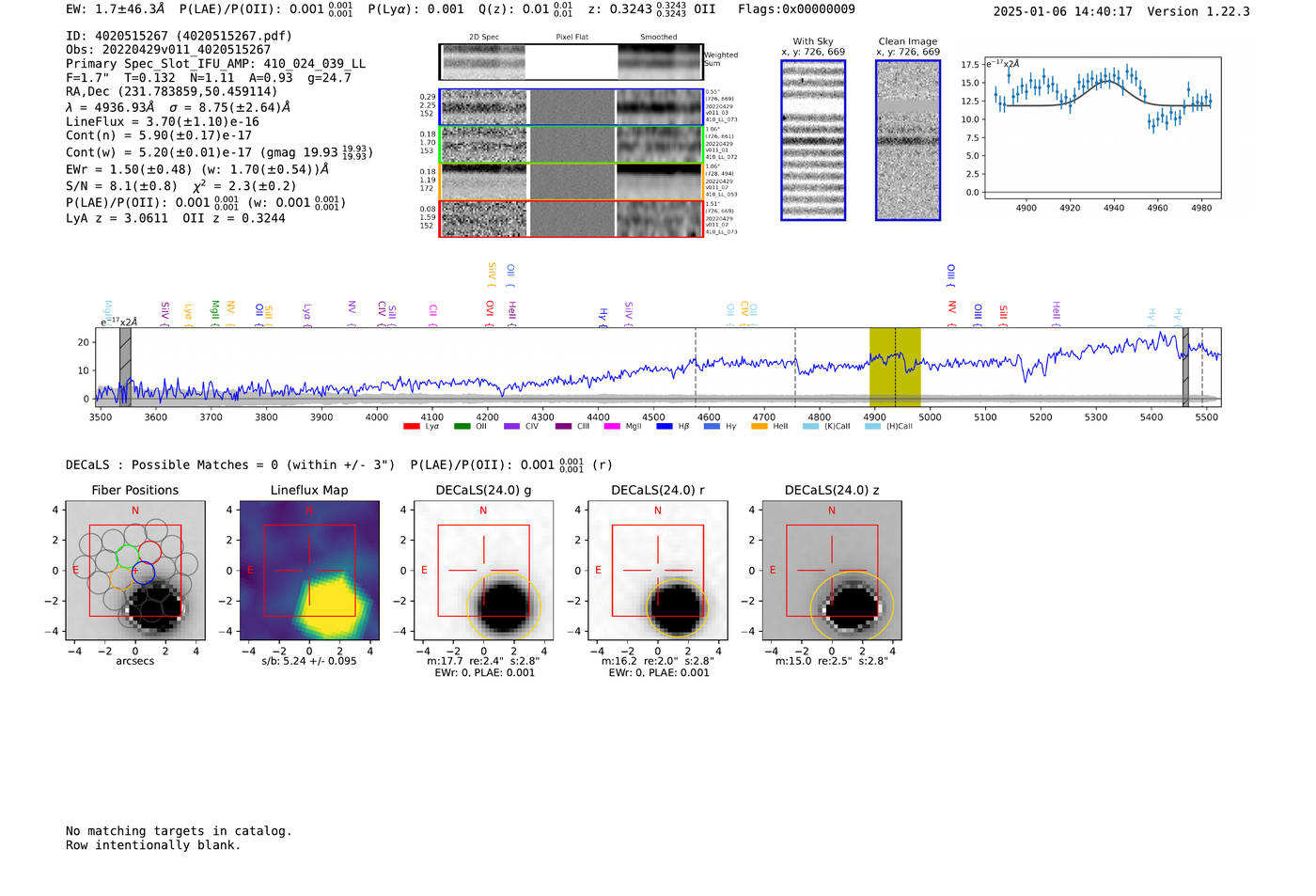
Task: Click hatched gray region near 5460 Å
Action: click(1185, 367)
